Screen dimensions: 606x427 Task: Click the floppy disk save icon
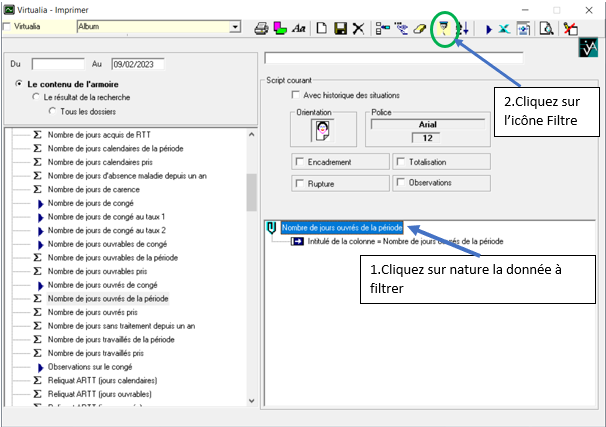click(340, 29)
